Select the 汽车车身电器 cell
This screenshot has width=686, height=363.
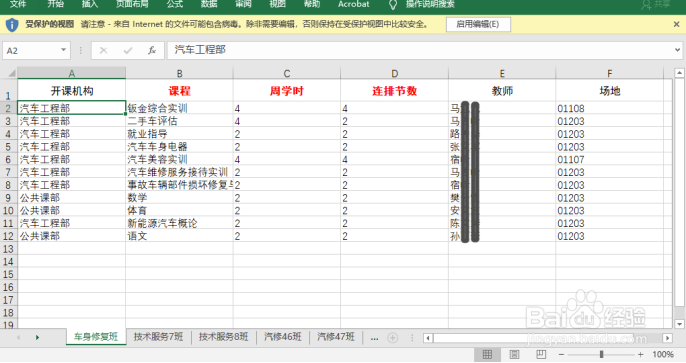(x=179, y=147)
